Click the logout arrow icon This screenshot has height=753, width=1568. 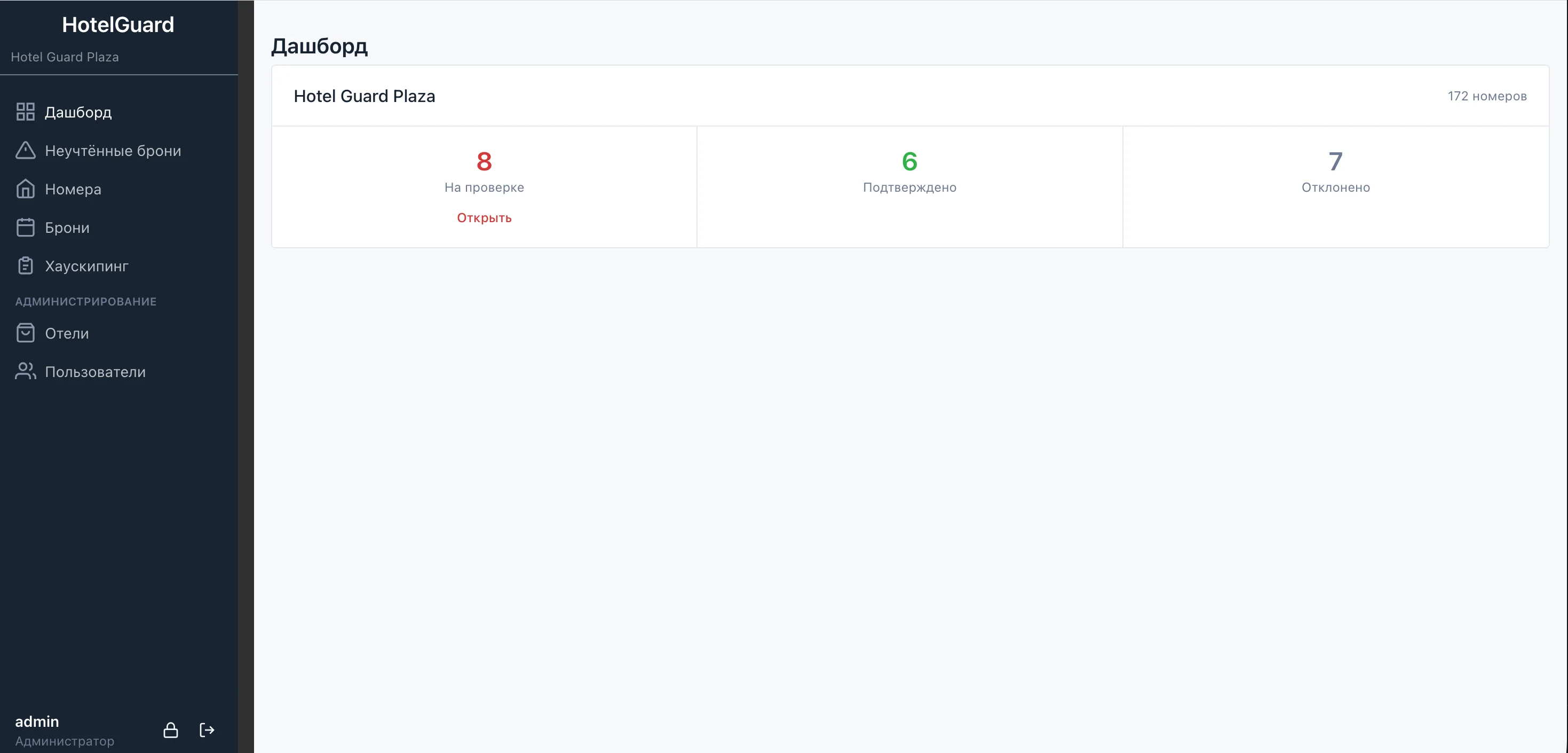tap(207, 730)
